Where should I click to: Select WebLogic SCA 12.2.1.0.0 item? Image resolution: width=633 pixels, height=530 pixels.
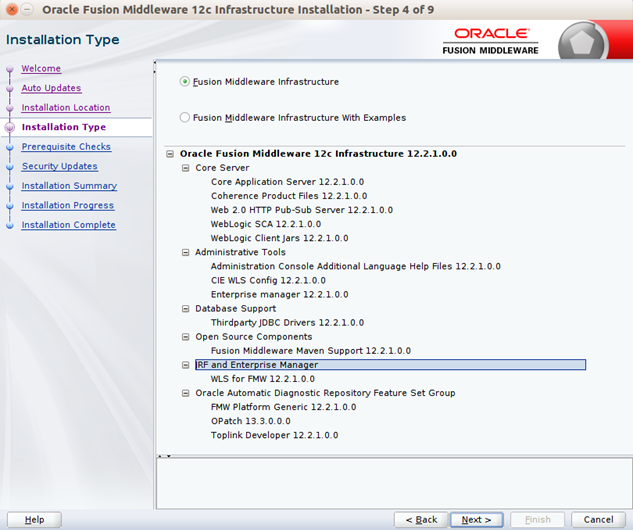[266, 224]
